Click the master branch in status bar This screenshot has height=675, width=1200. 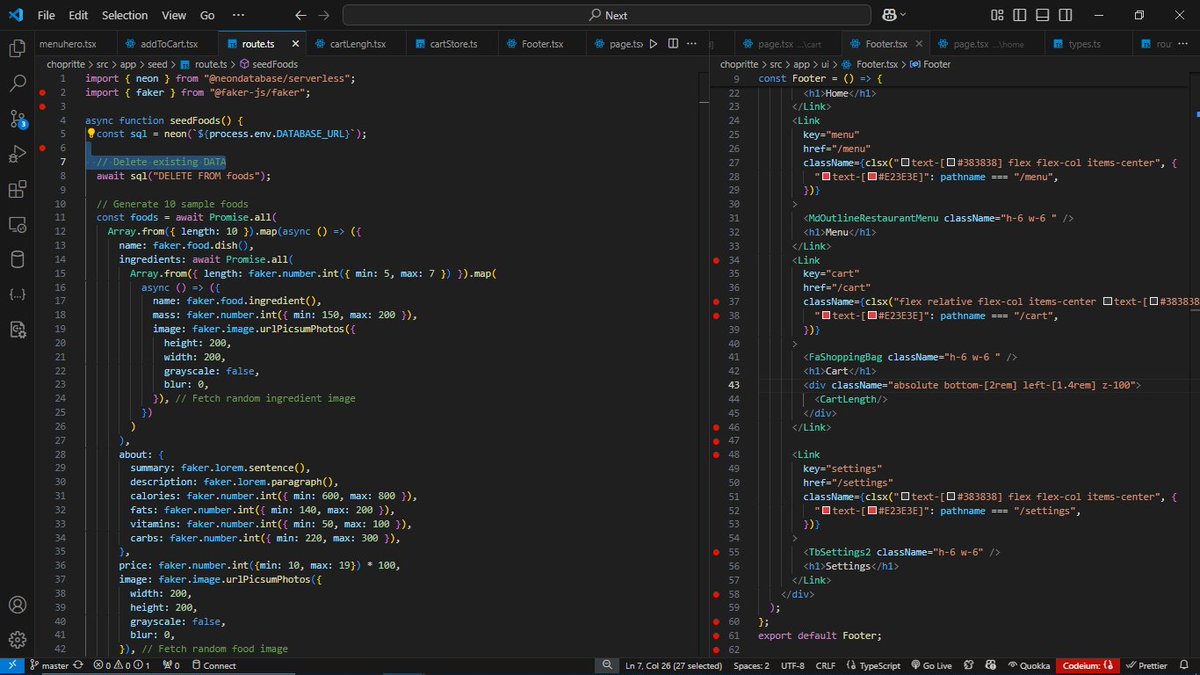click(49, 665)
